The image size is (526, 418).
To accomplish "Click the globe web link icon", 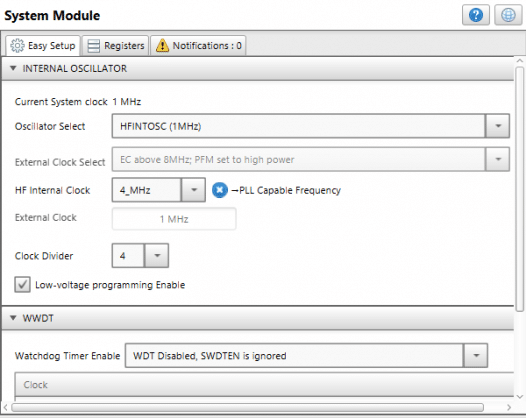I will pos(508,15).
